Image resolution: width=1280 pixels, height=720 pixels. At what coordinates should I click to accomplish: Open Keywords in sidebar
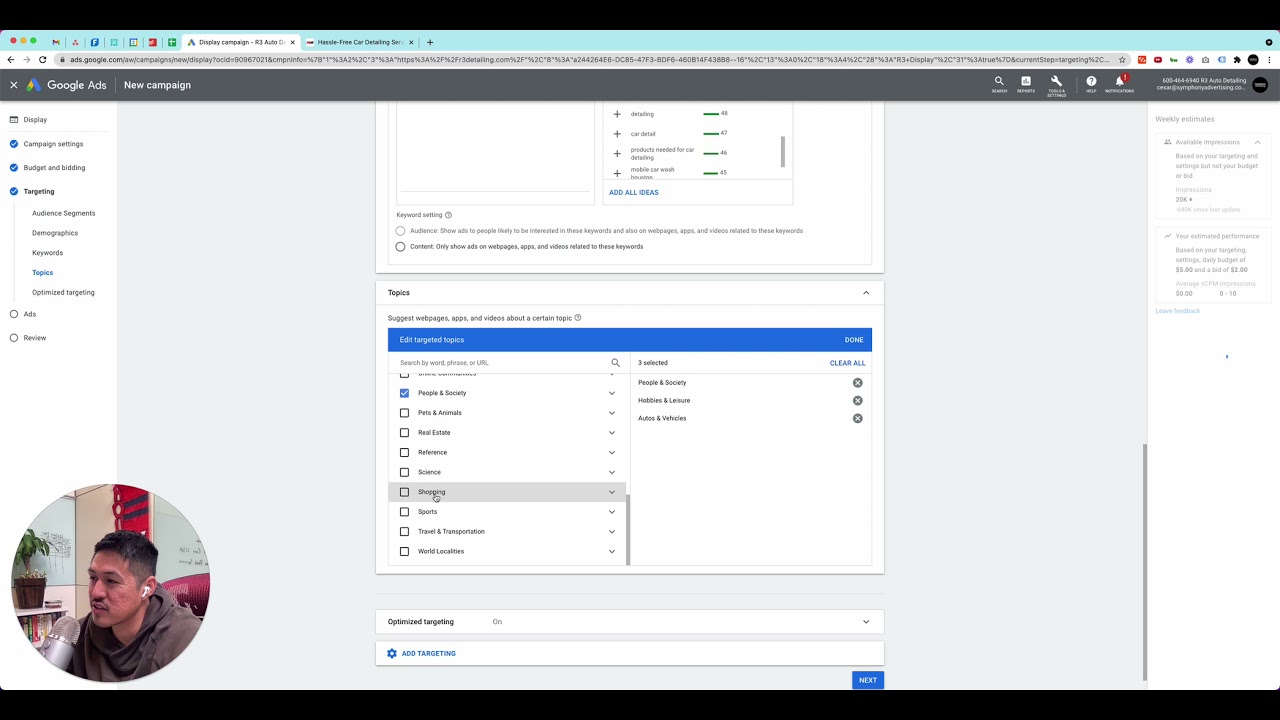(47, 253)
